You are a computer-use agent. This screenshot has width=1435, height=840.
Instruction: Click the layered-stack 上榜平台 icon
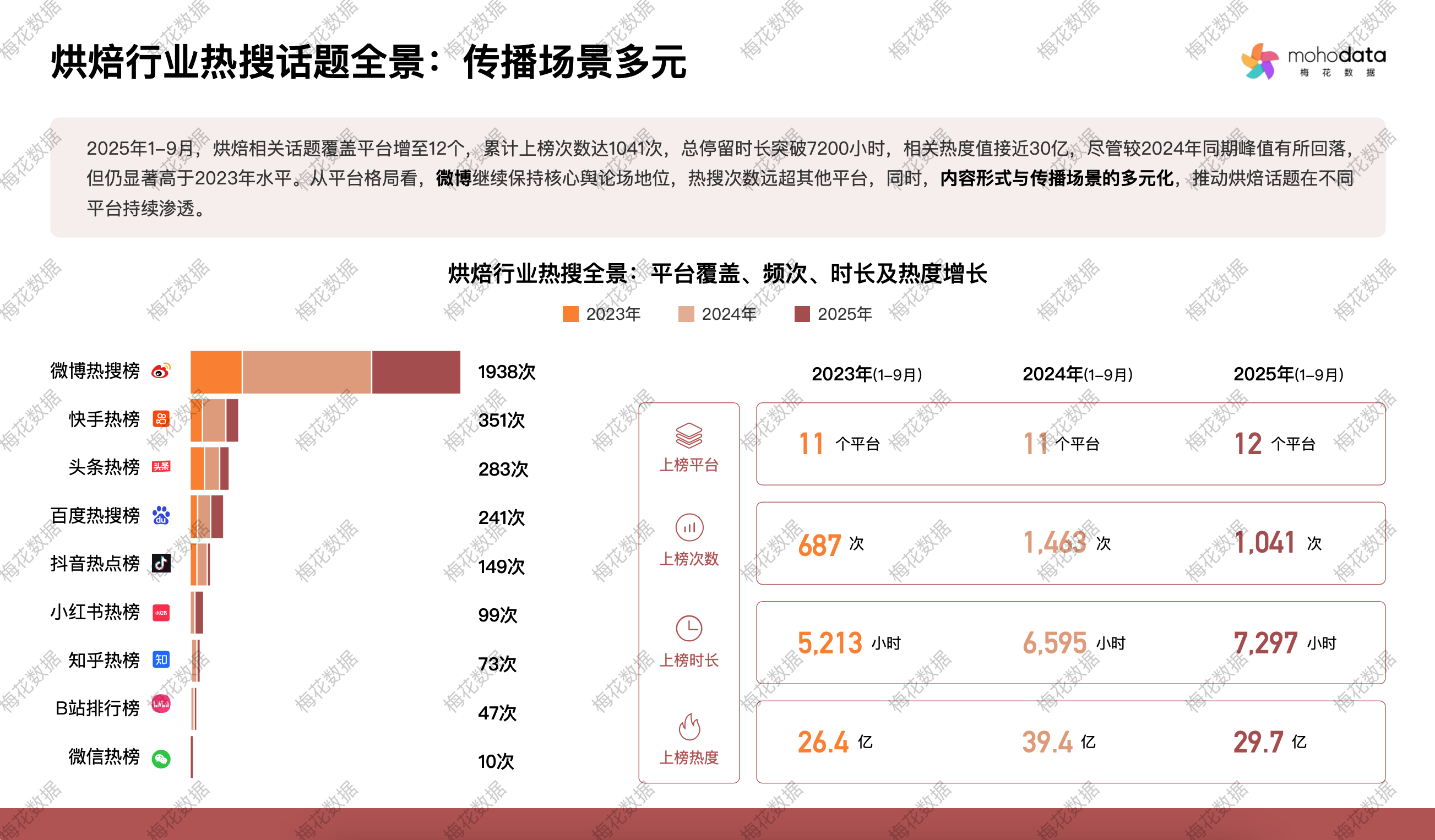point(689,435)
